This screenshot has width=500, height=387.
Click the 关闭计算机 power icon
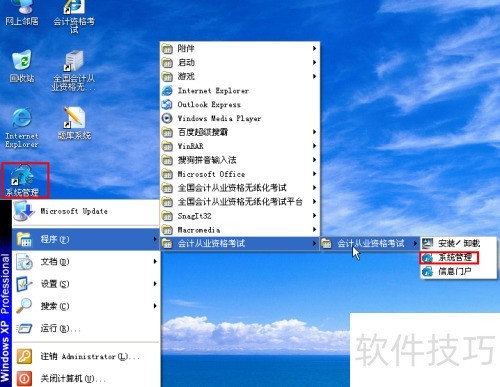(x=24, y=379)
